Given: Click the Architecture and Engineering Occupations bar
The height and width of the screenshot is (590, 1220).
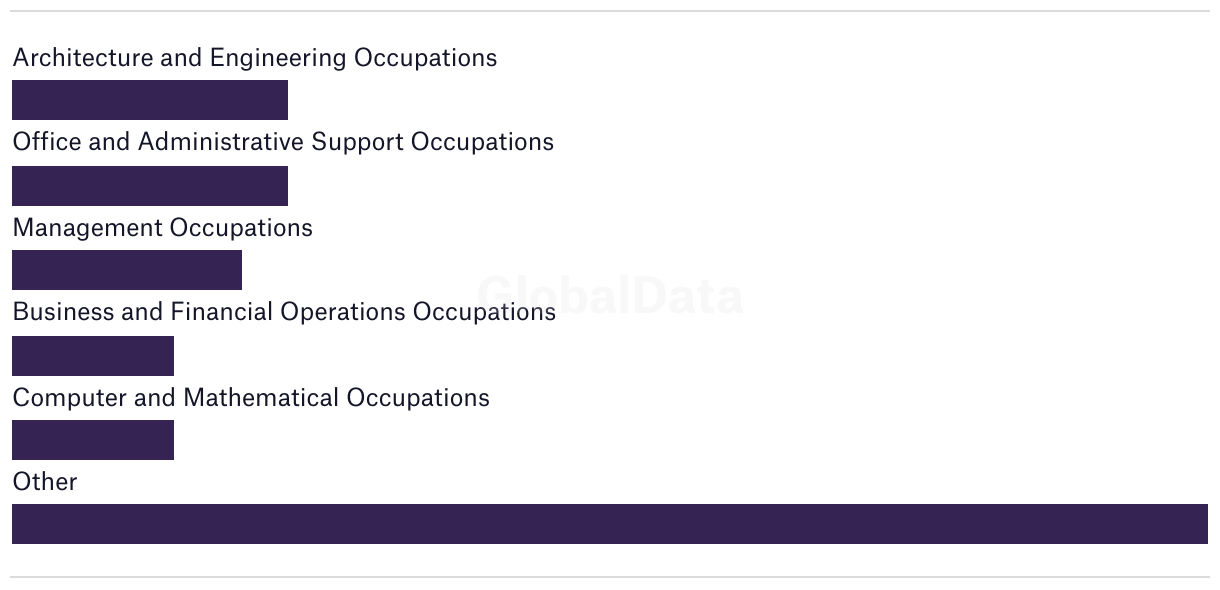Looking at the screenshot, I should pos(150,100).
